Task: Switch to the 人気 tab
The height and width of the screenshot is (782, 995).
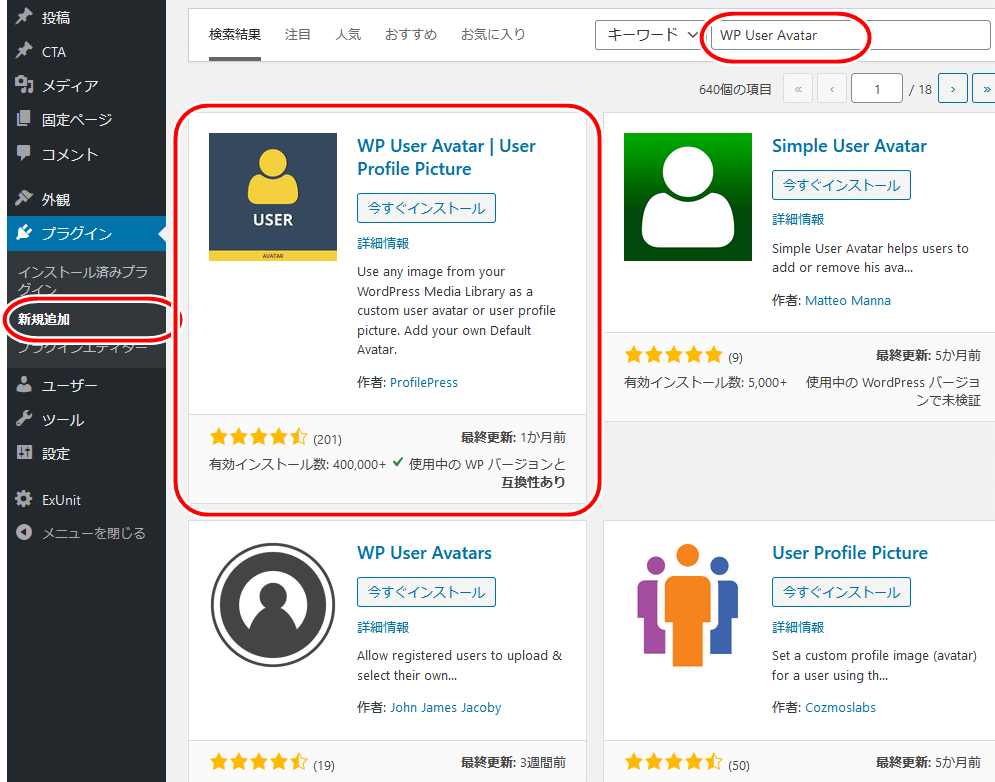Action: (348, 34)
